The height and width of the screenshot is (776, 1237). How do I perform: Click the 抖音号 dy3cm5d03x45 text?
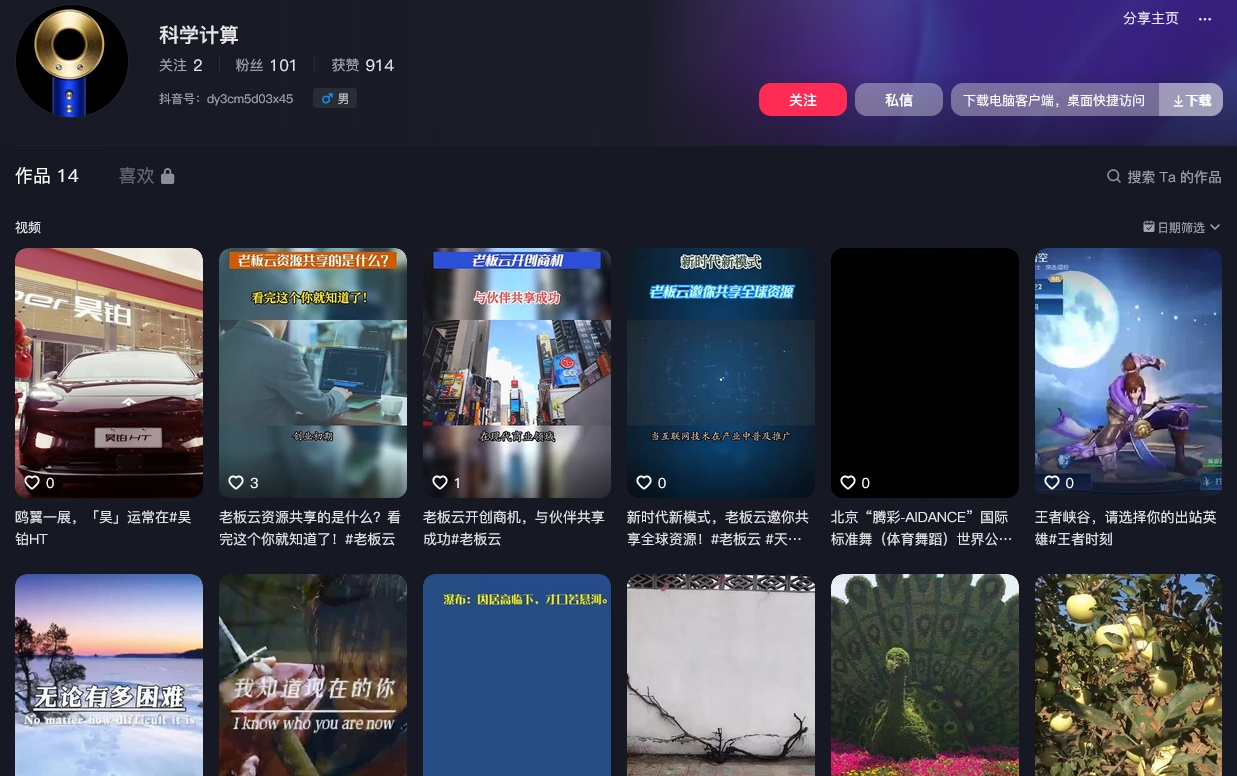pyautogui.click(x=226, y=99)
